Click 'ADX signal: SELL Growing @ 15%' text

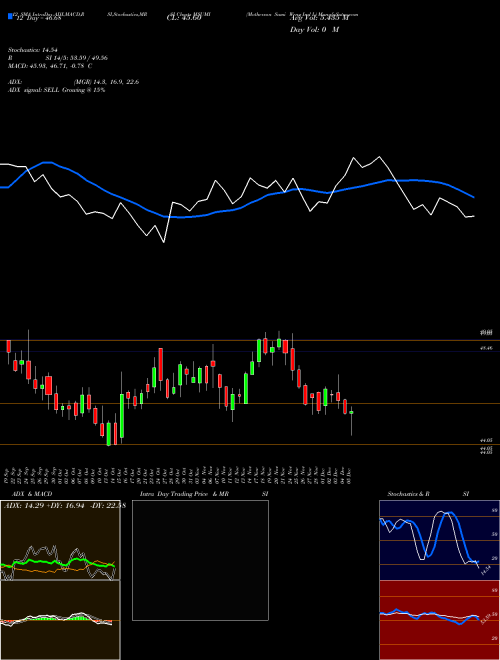[56, 90]
